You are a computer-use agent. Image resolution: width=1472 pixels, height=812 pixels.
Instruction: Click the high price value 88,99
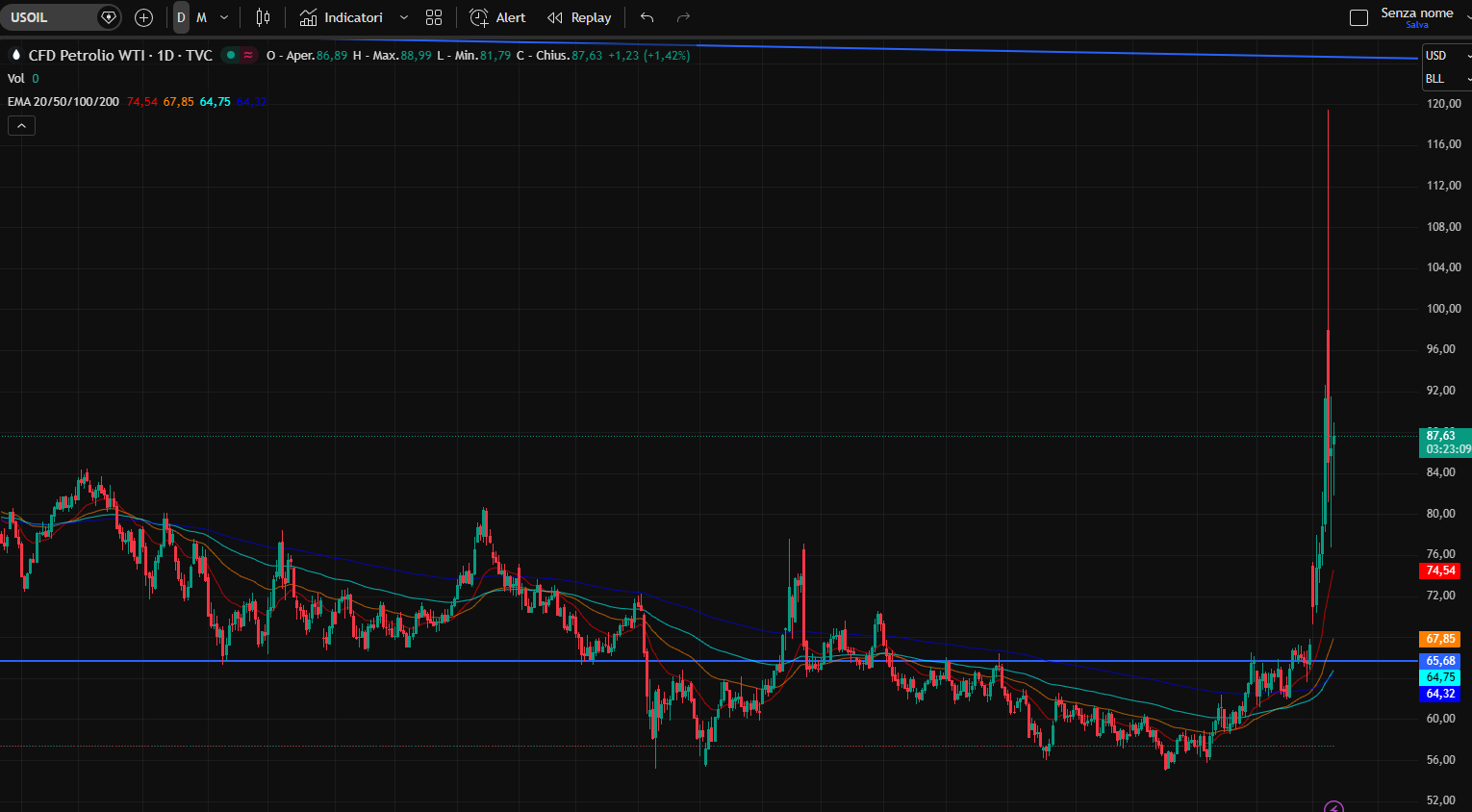(416, 56)
